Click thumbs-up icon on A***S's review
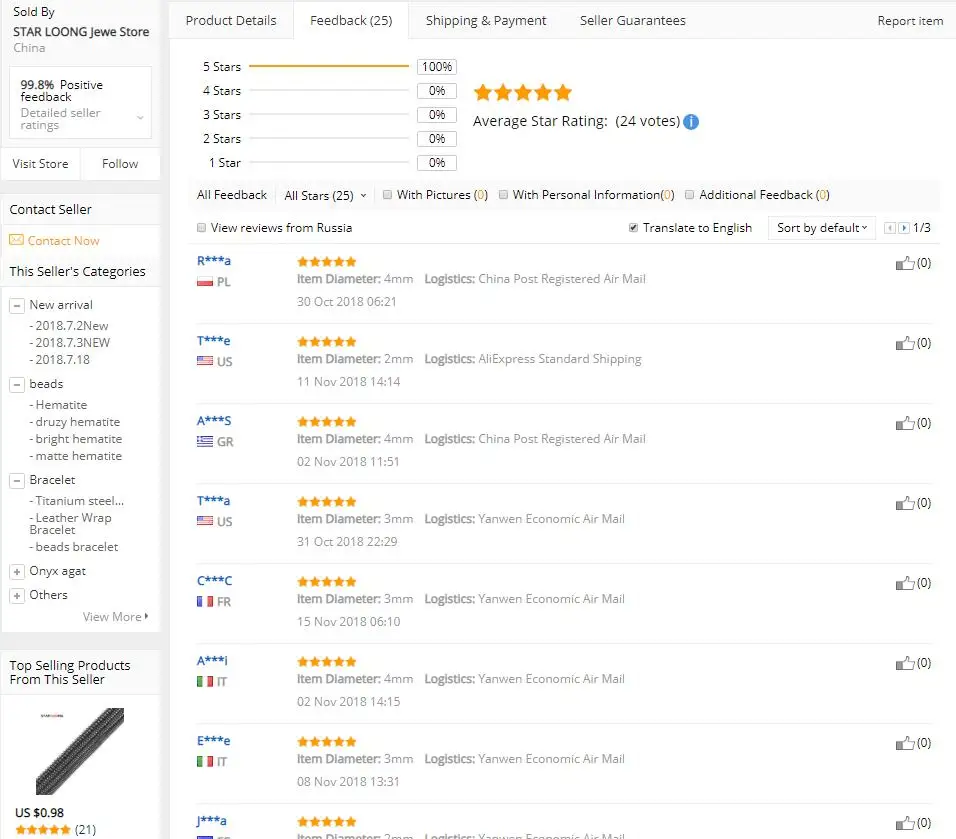This screenshot has height=839, width=956. pyautogui.click(x=905, y=423)
